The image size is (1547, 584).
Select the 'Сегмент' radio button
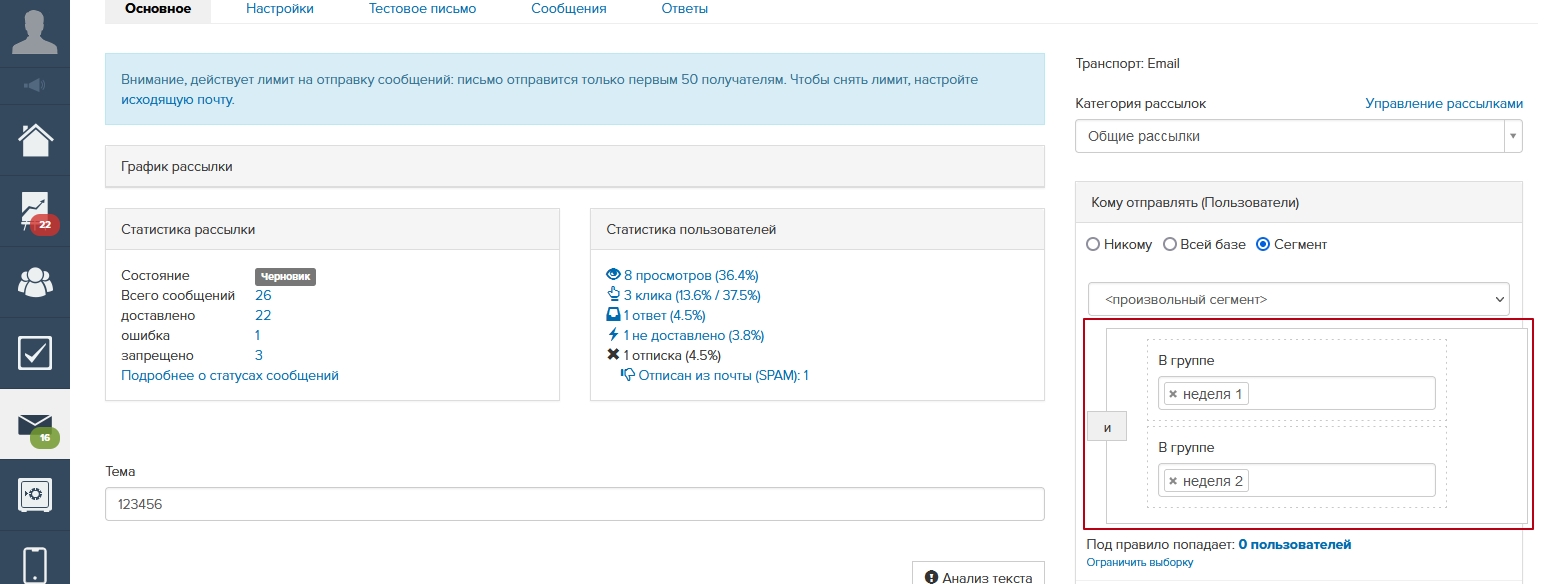(x=1263, y=245)
